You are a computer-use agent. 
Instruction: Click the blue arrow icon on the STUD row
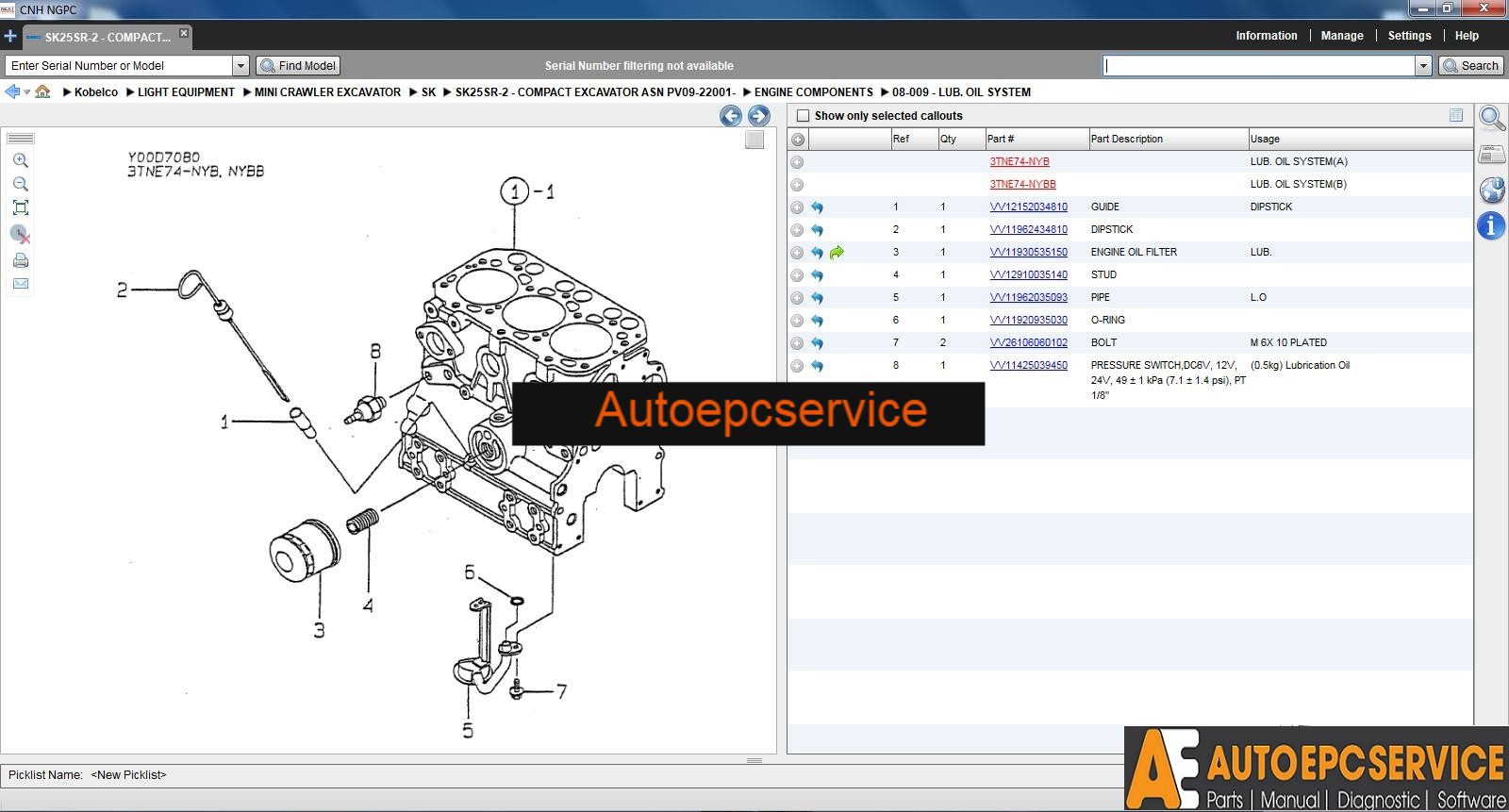(817, 275)
